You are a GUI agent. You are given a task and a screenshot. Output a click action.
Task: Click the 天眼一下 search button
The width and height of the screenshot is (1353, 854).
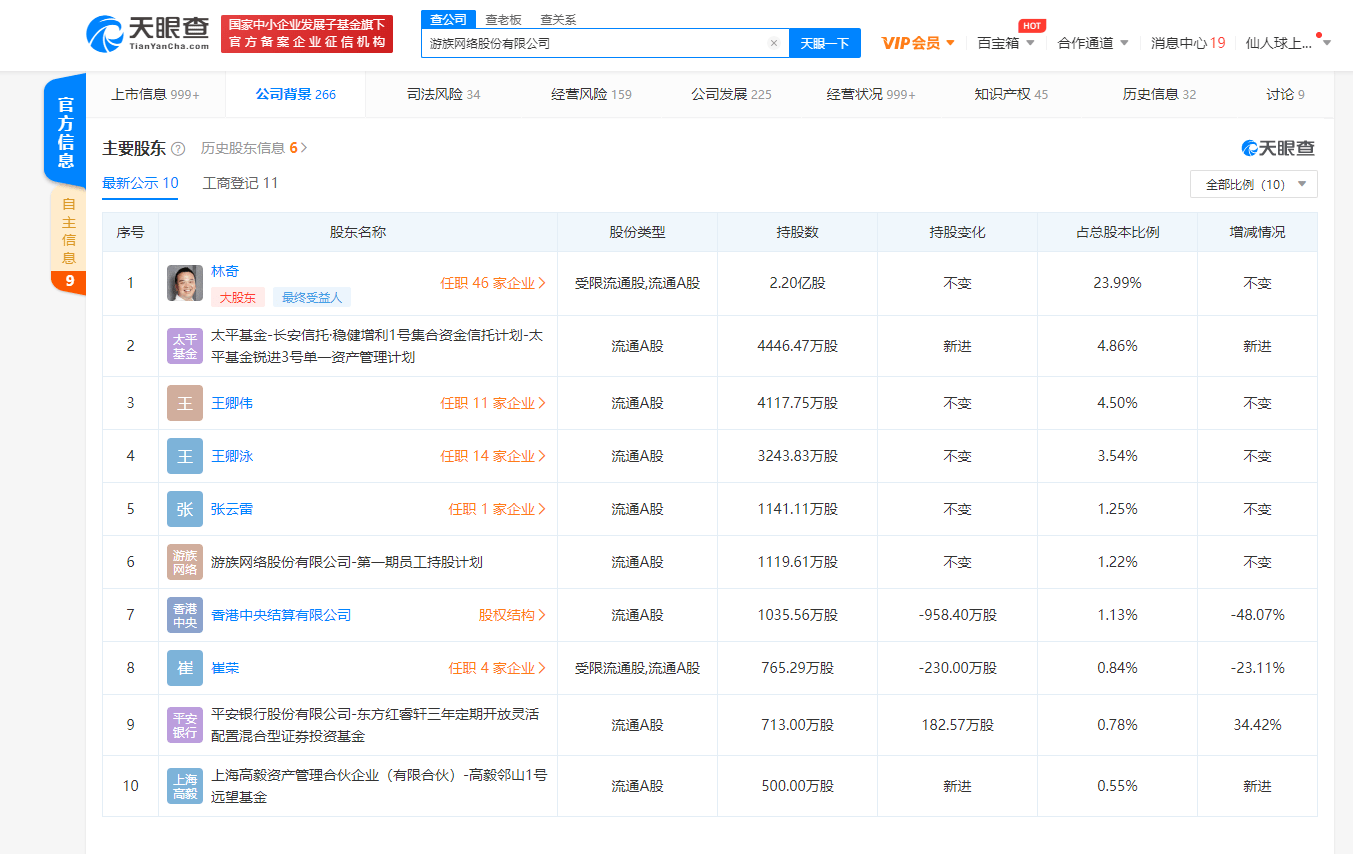(x=824, y=43)
